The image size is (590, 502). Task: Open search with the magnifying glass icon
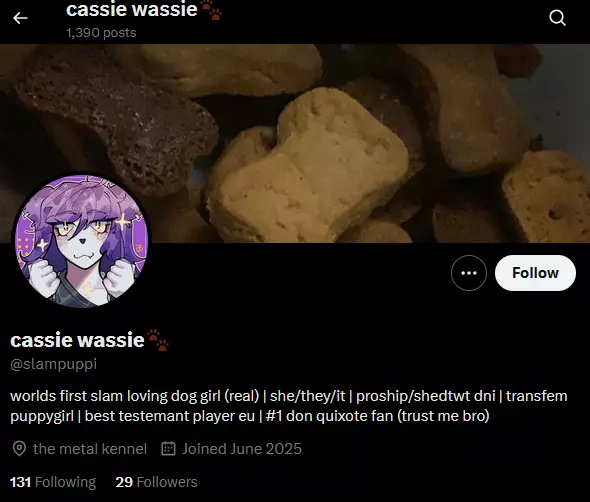557,18
